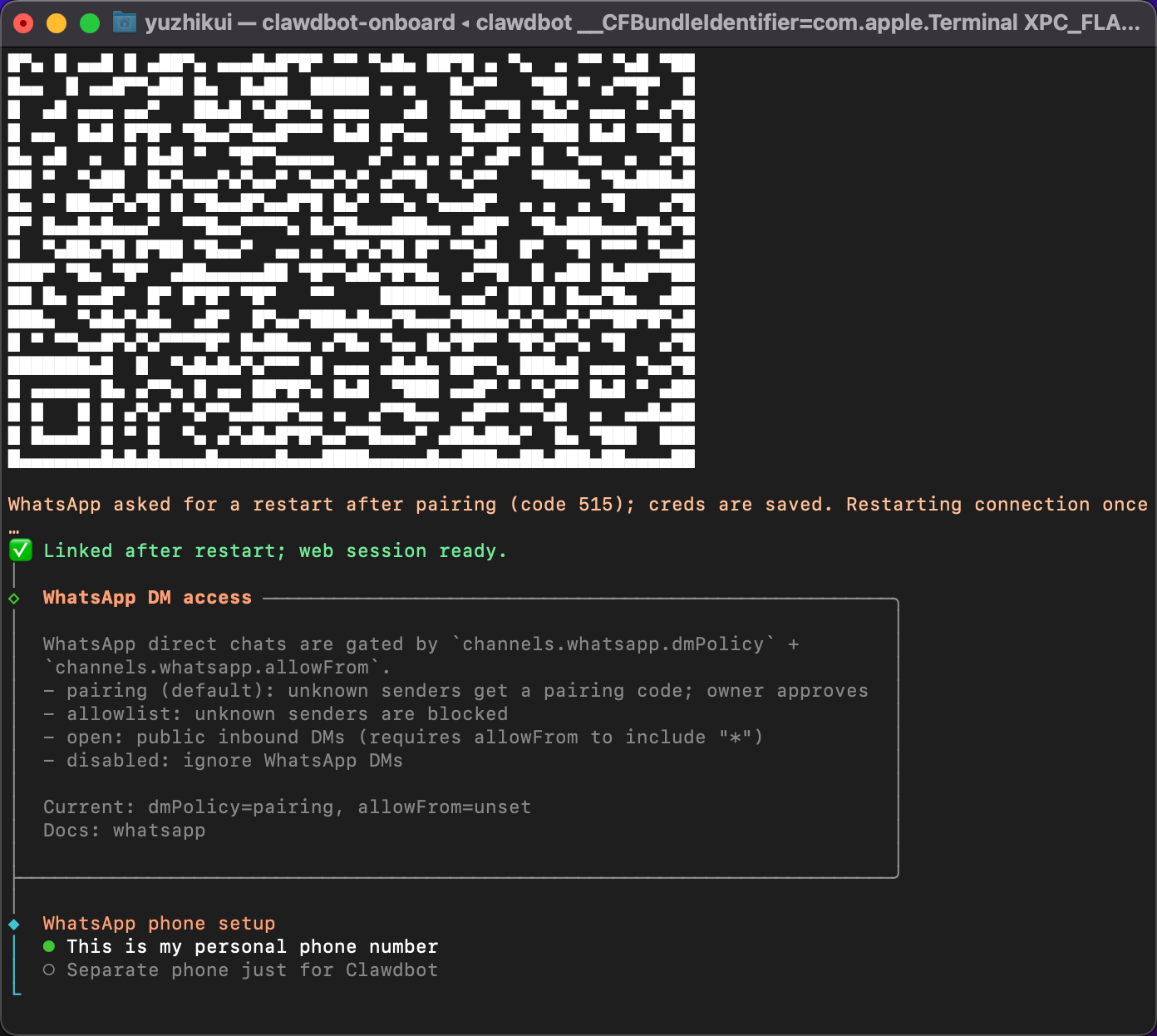Viewport: 1157px width, 1036px height.
Task: Click the "WhatsApp DM access" heading
Action: coord(147,597)
